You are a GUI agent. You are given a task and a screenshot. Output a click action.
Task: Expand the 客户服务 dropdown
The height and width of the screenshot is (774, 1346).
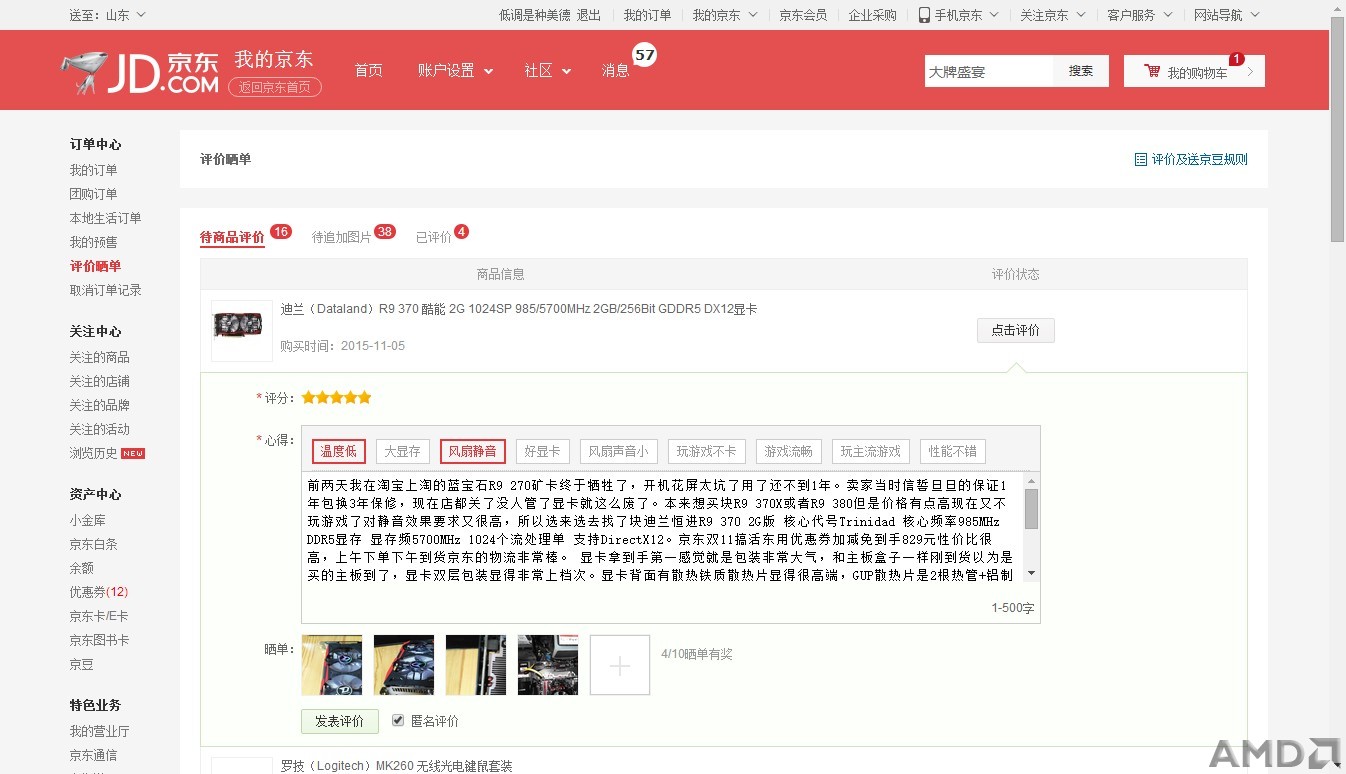point(1140,15)
